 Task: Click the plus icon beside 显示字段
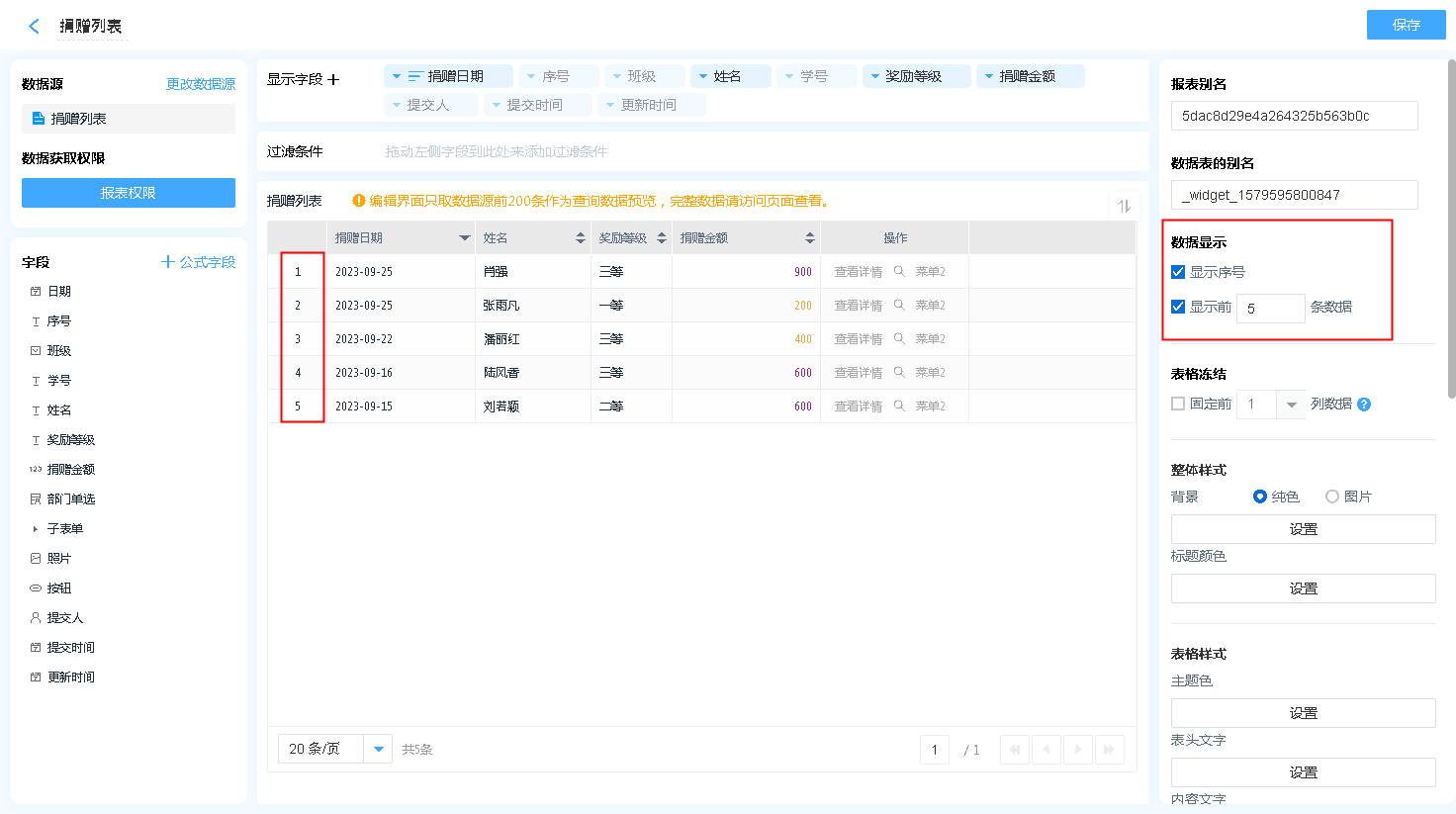(x=333, y=80)
